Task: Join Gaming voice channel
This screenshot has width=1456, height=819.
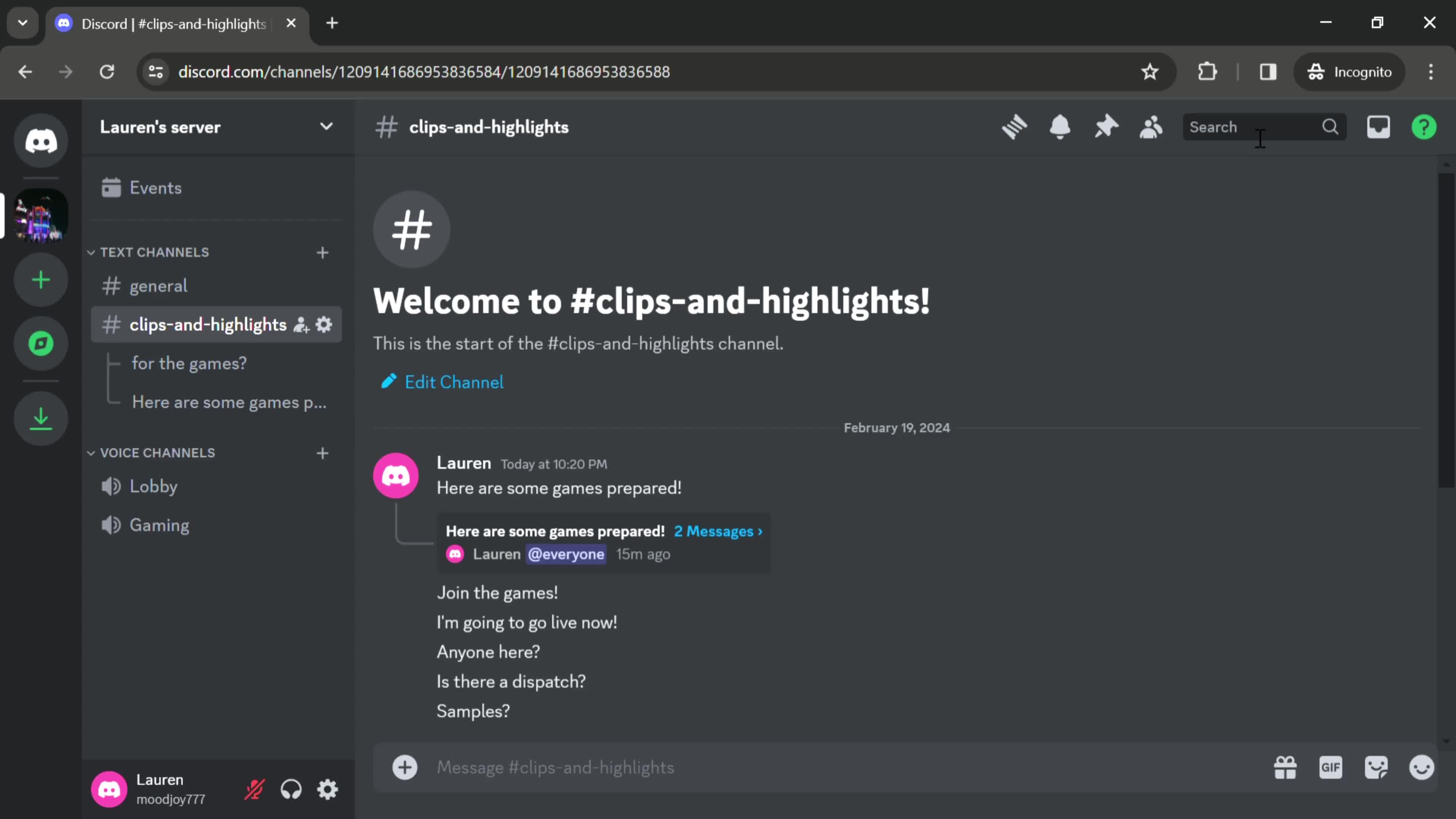Action: point(216,526)
